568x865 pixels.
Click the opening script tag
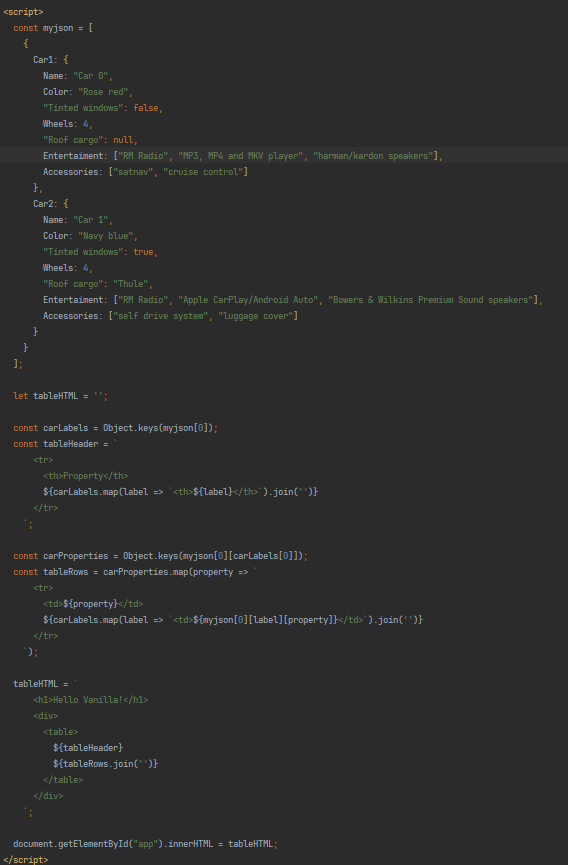tap(23, 12)
